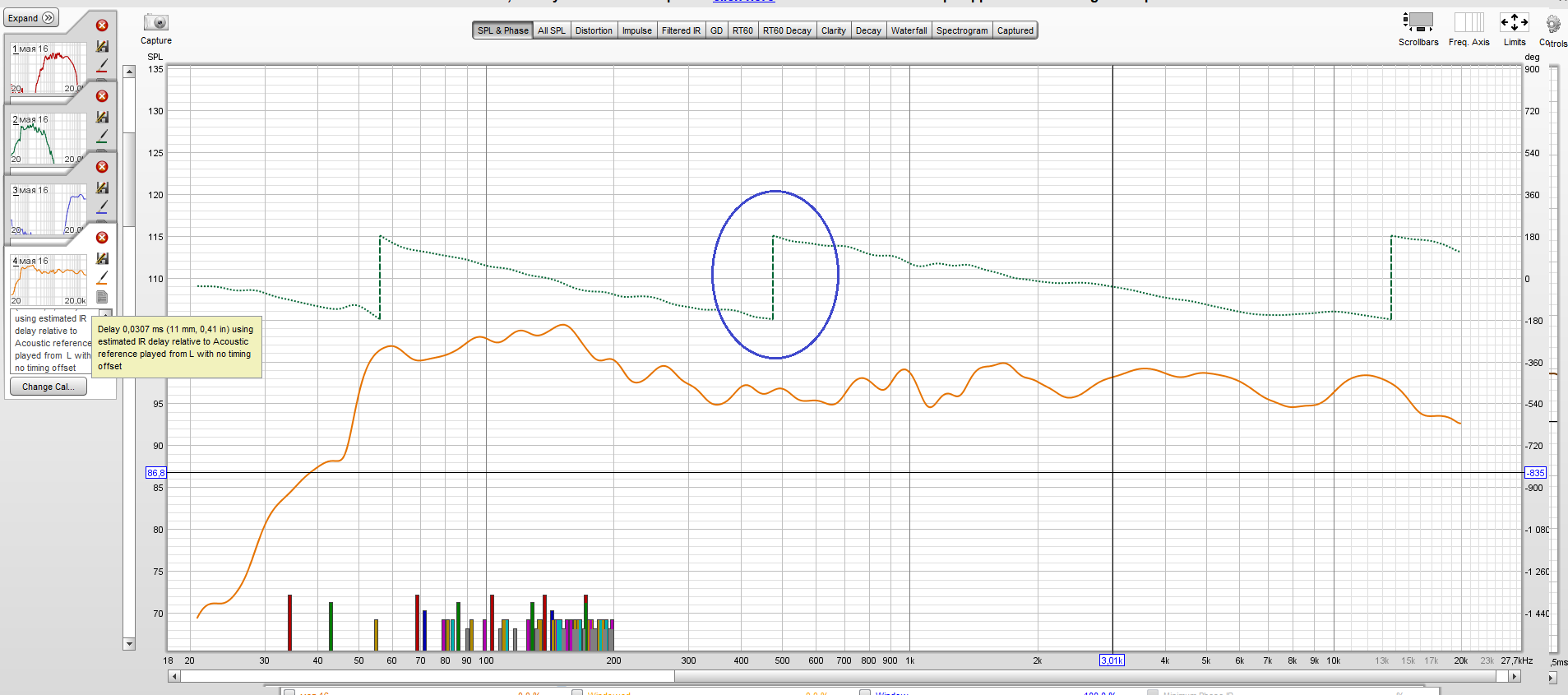Viewport: 1568px width, 695px height.
Task: Click the right arrow of horizontal scrollbar
Action: tap(1514, 676)
